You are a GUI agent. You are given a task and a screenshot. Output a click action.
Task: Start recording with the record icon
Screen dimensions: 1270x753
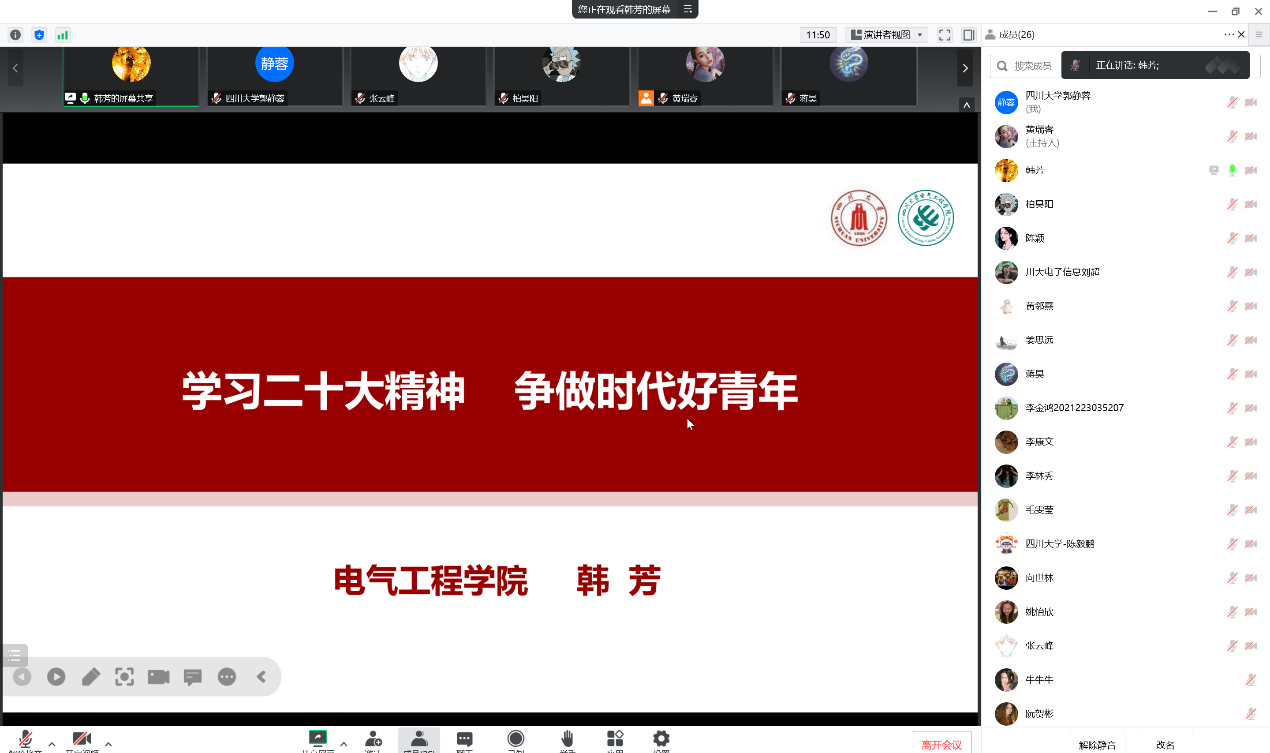(x=515, y=740)
